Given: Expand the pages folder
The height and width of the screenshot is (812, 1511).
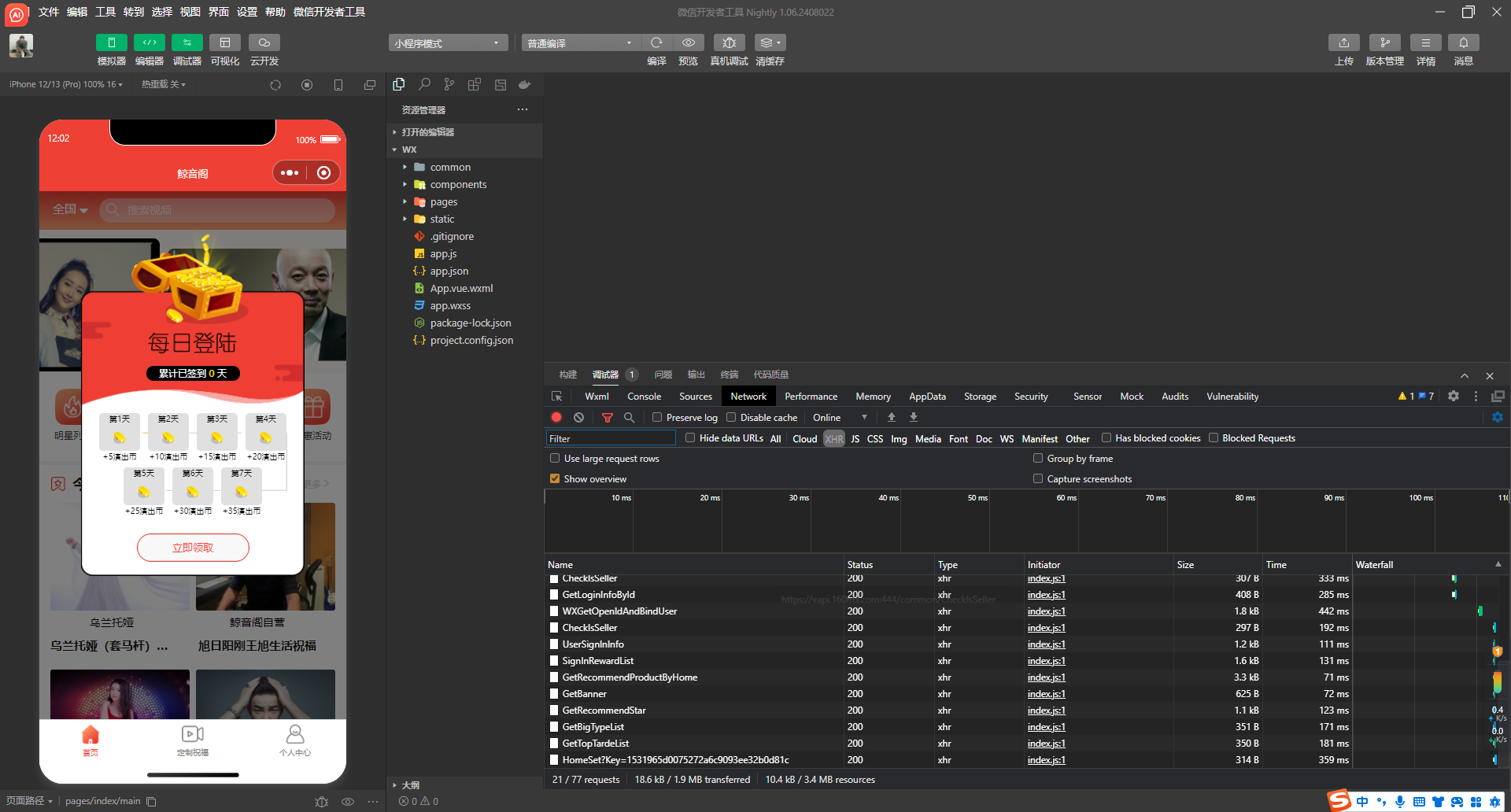Looking at the screenshot, I should (443, 202).
